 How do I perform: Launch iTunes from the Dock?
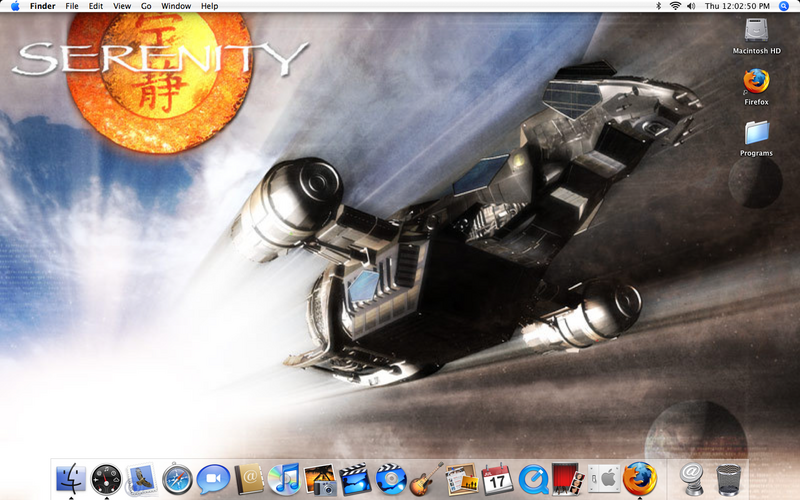click(x=284, y=479)
